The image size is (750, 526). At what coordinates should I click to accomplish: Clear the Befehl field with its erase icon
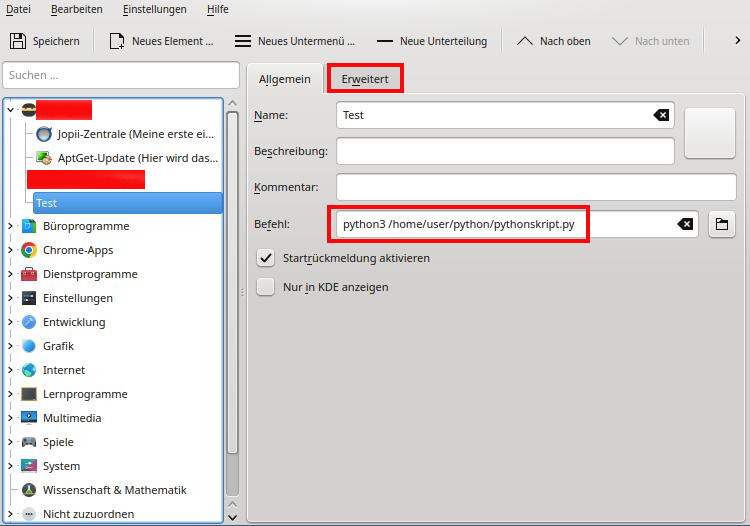click(685, 224)
